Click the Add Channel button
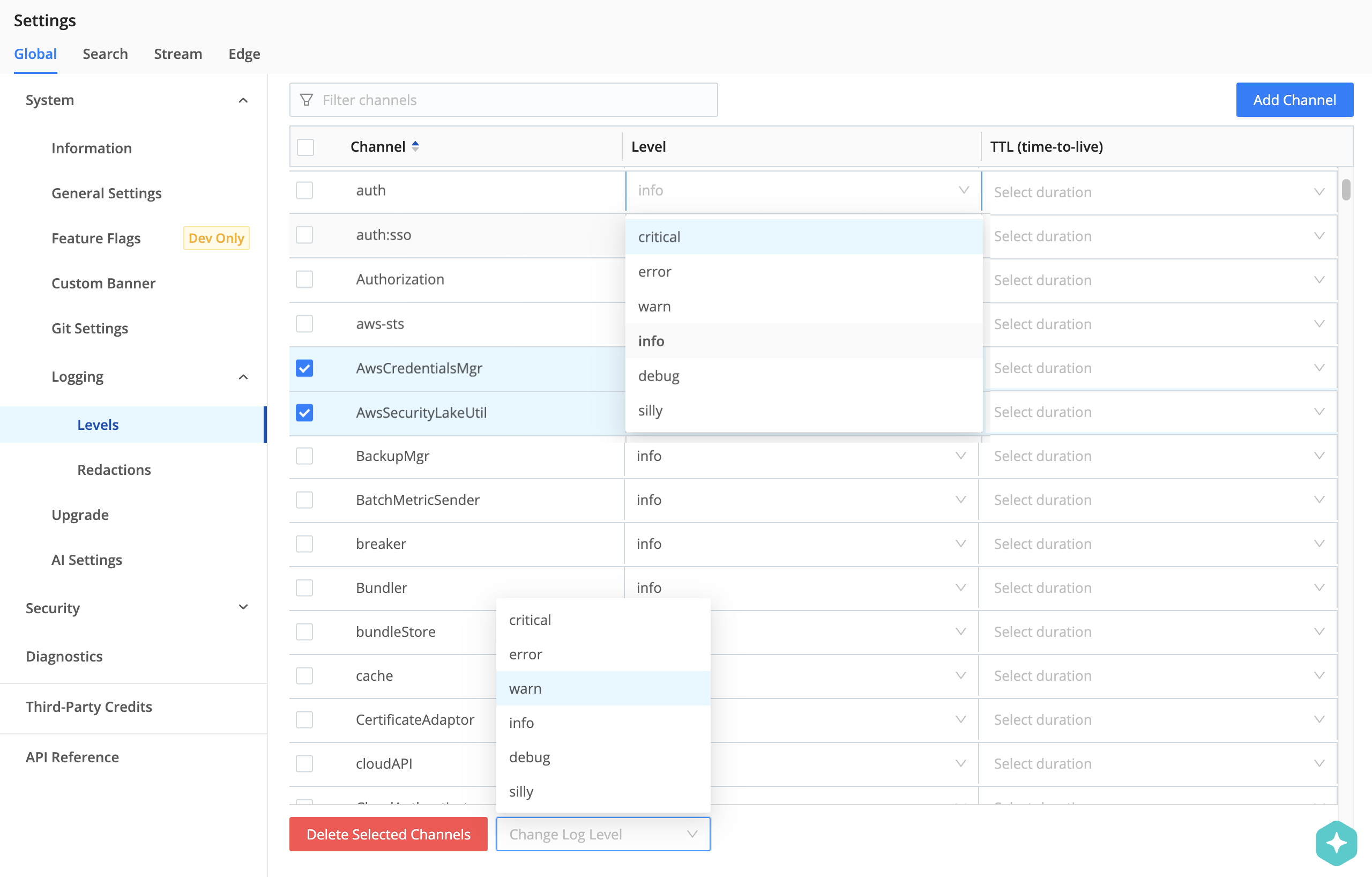The height and width of the screenshot is (877, 1372). pos(1294,100)
